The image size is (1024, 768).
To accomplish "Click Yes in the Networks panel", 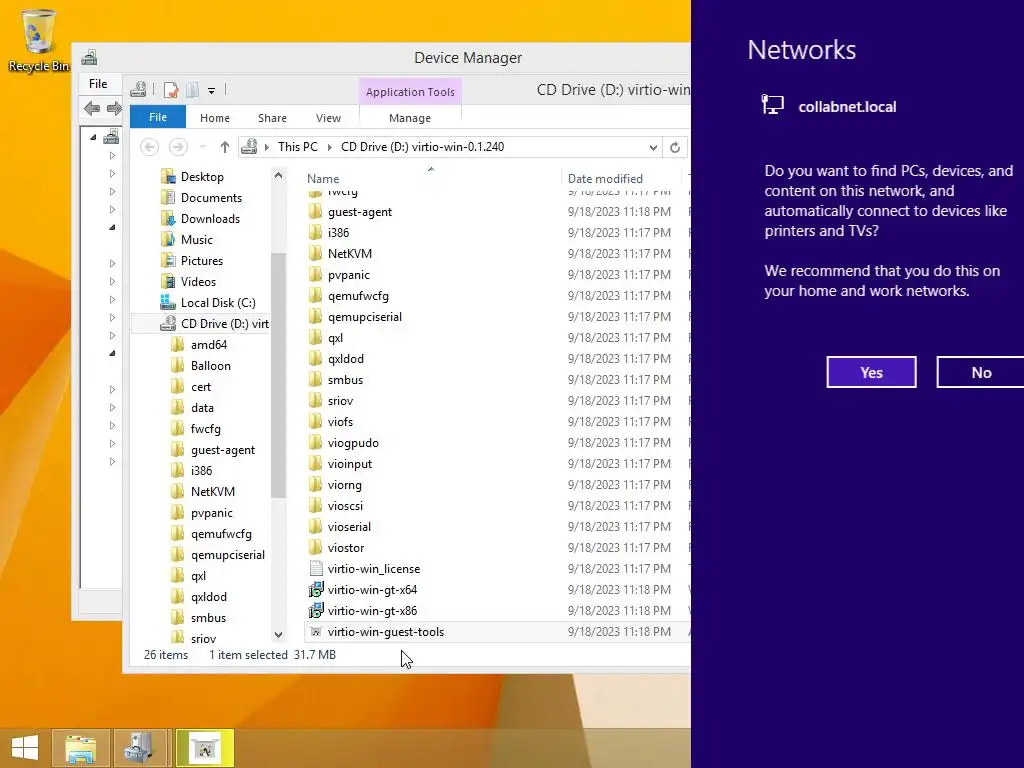I will point(871,372).
